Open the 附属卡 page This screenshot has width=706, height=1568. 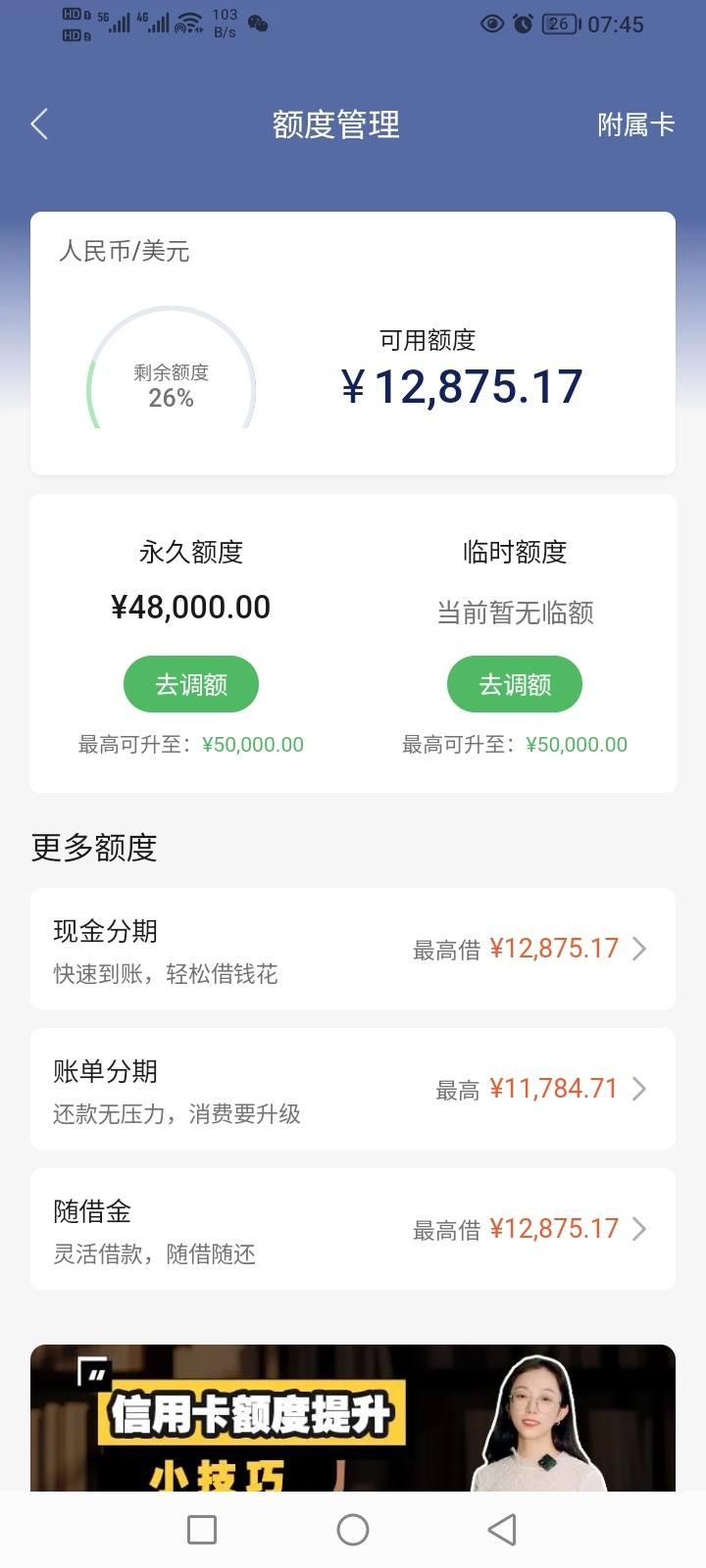pyautogui.click(x=635, y=124)
